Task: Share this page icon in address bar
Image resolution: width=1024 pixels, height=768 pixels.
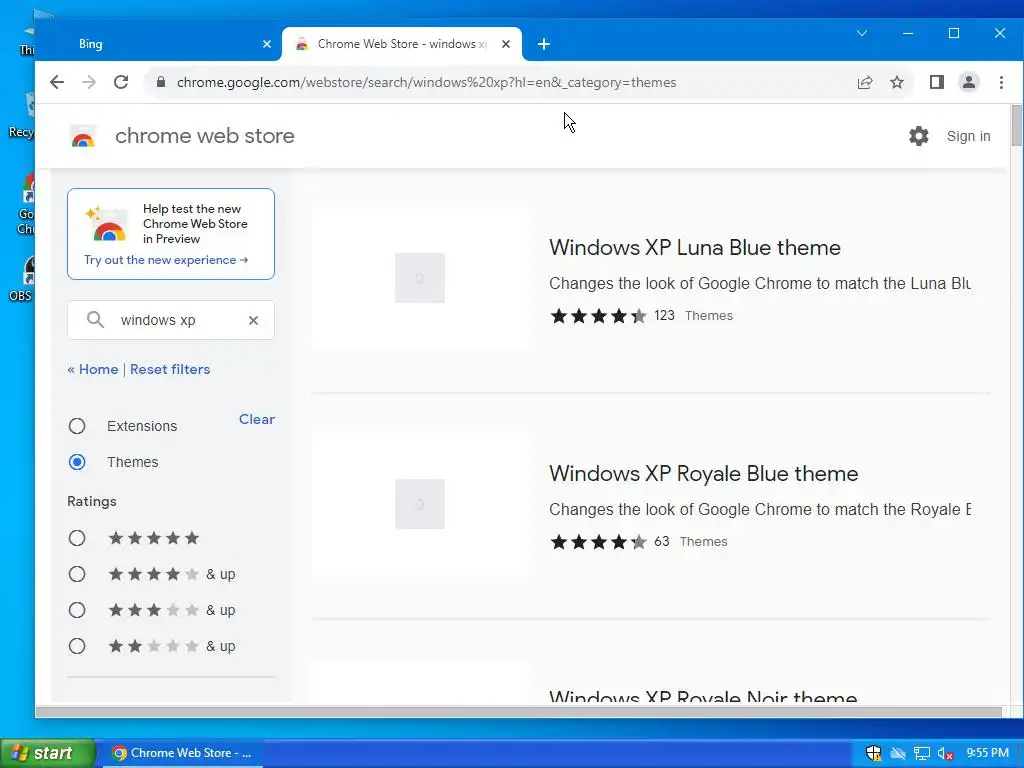Action: (865, 82)
